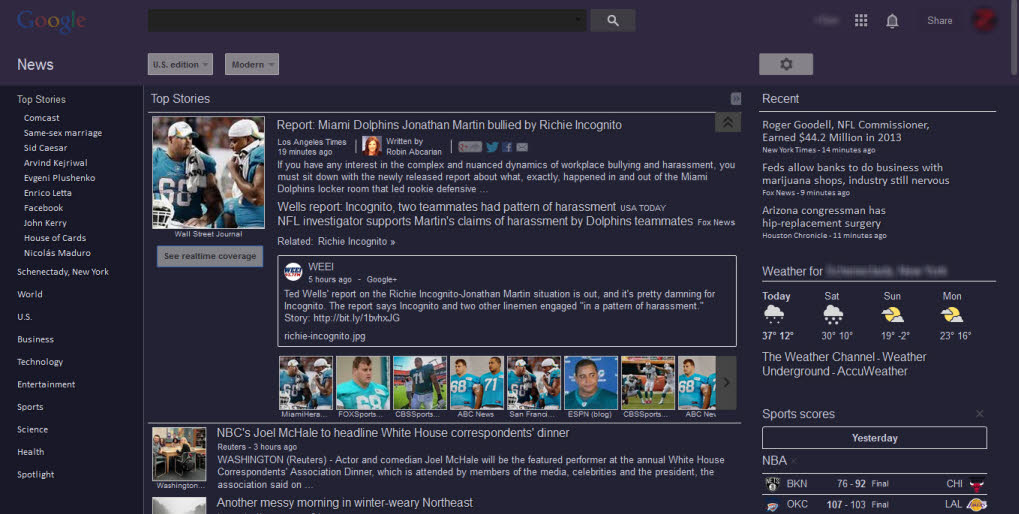This screenshot has height=514, width=1019.
Task: Share story via Google+ button
Action: [470, 147]
